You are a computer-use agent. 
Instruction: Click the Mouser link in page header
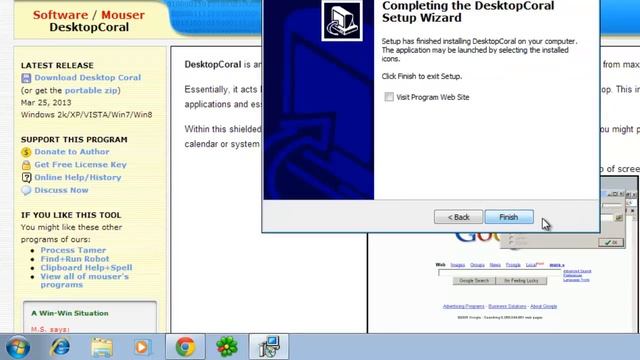pyautogui.click(x=123, y=15)
